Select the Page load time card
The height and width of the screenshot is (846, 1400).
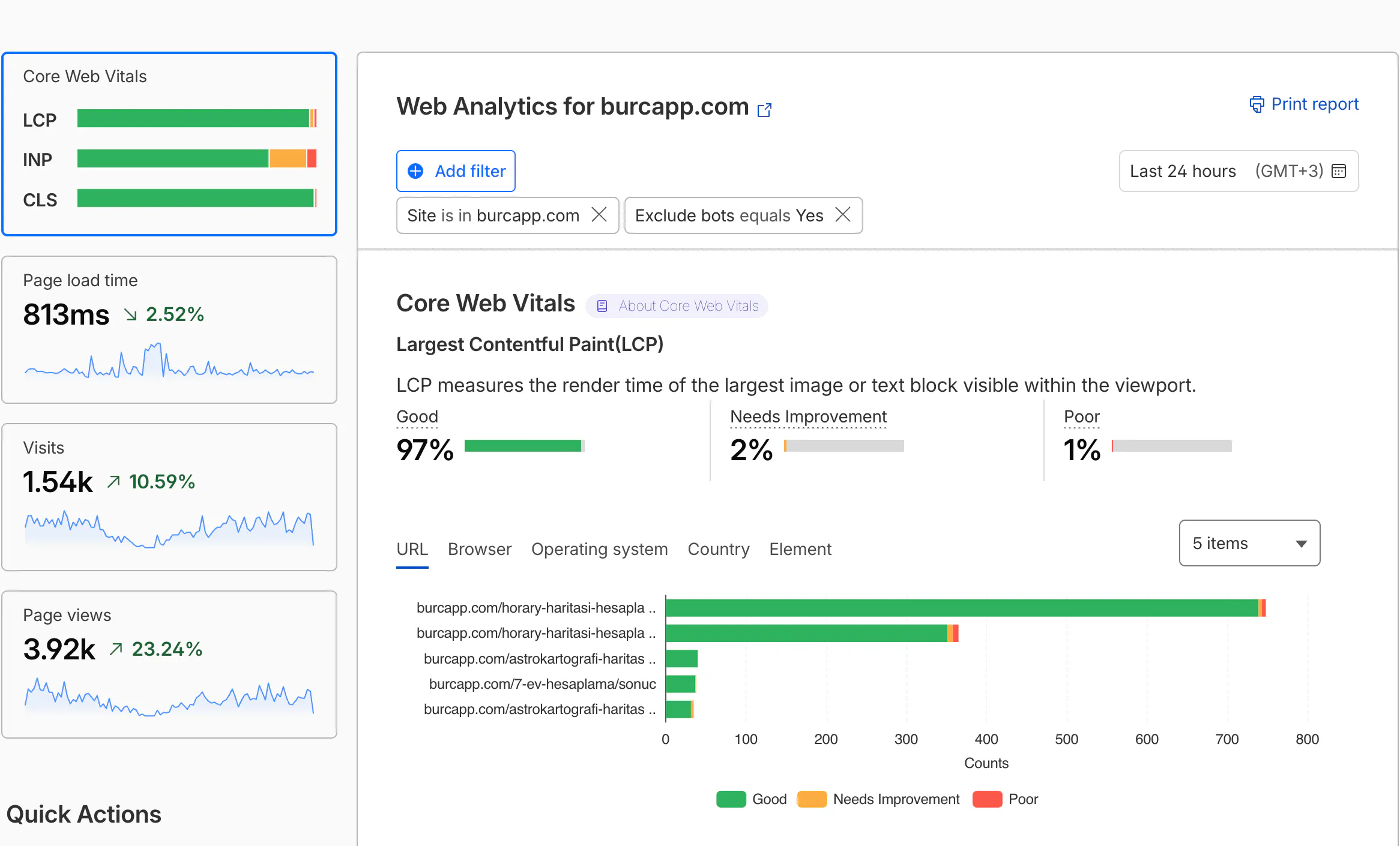click(169, 330)
